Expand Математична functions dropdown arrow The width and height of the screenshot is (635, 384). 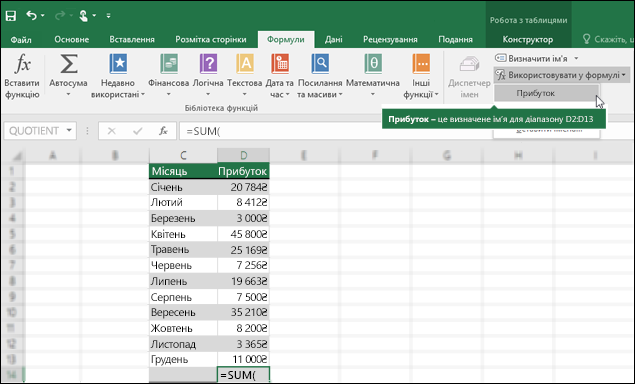click(373, 94)
